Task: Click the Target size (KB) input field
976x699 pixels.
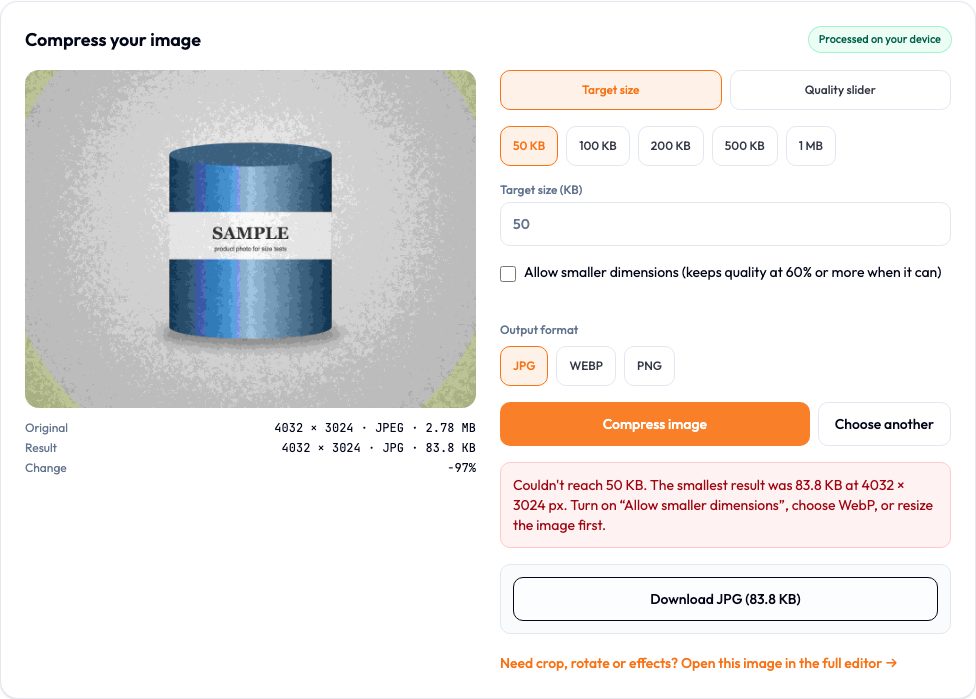Action: point(725,224)
